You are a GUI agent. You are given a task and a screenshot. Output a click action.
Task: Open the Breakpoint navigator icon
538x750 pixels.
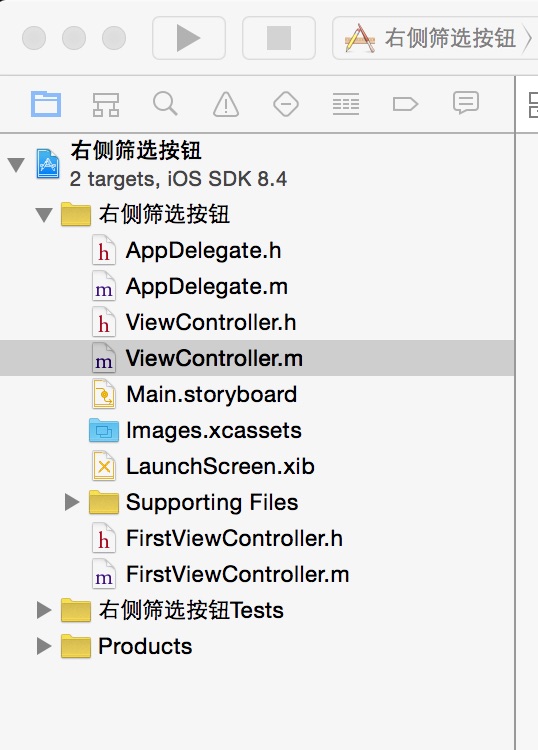tap(406, 104)
